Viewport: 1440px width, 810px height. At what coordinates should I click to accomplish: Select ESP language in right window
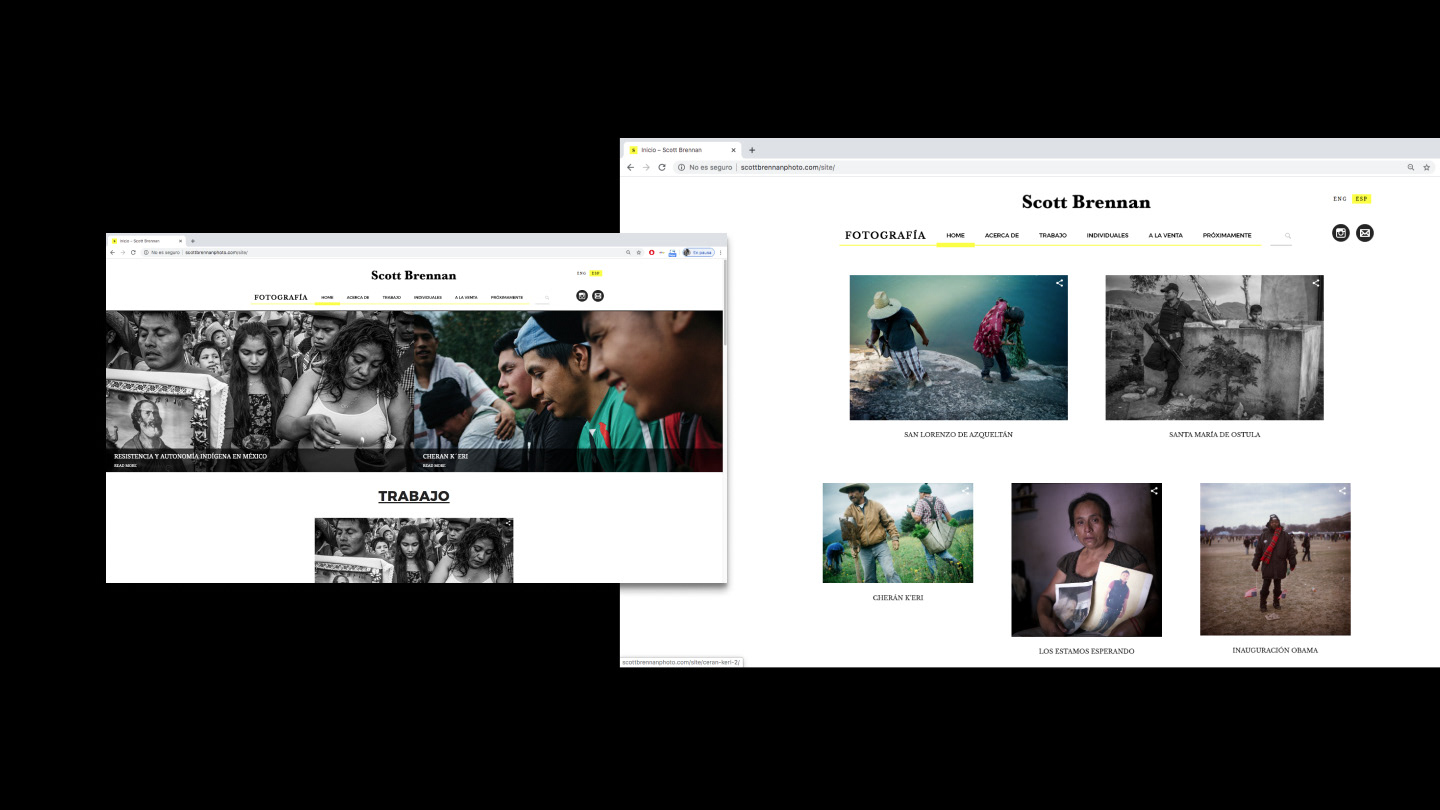1361,199
